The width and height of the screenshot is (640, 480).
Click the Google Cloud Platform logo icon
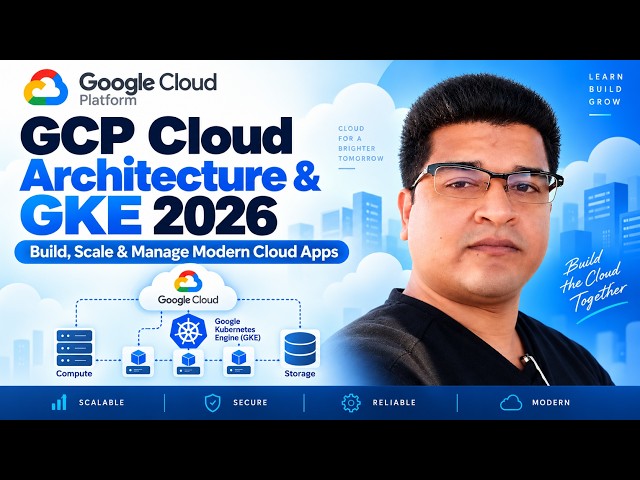[46, 87]
